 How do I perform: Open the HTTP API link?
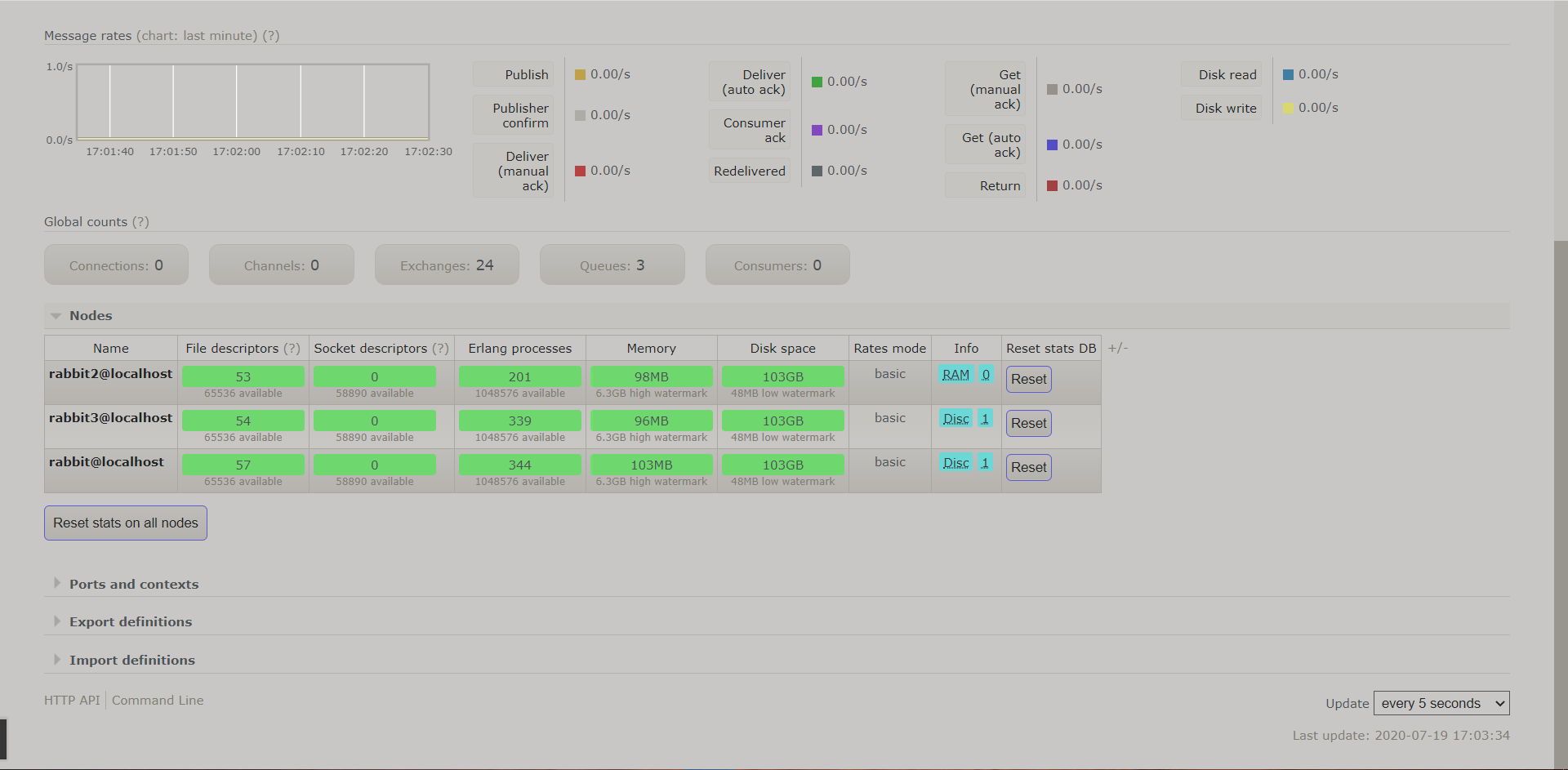(72, 700)
